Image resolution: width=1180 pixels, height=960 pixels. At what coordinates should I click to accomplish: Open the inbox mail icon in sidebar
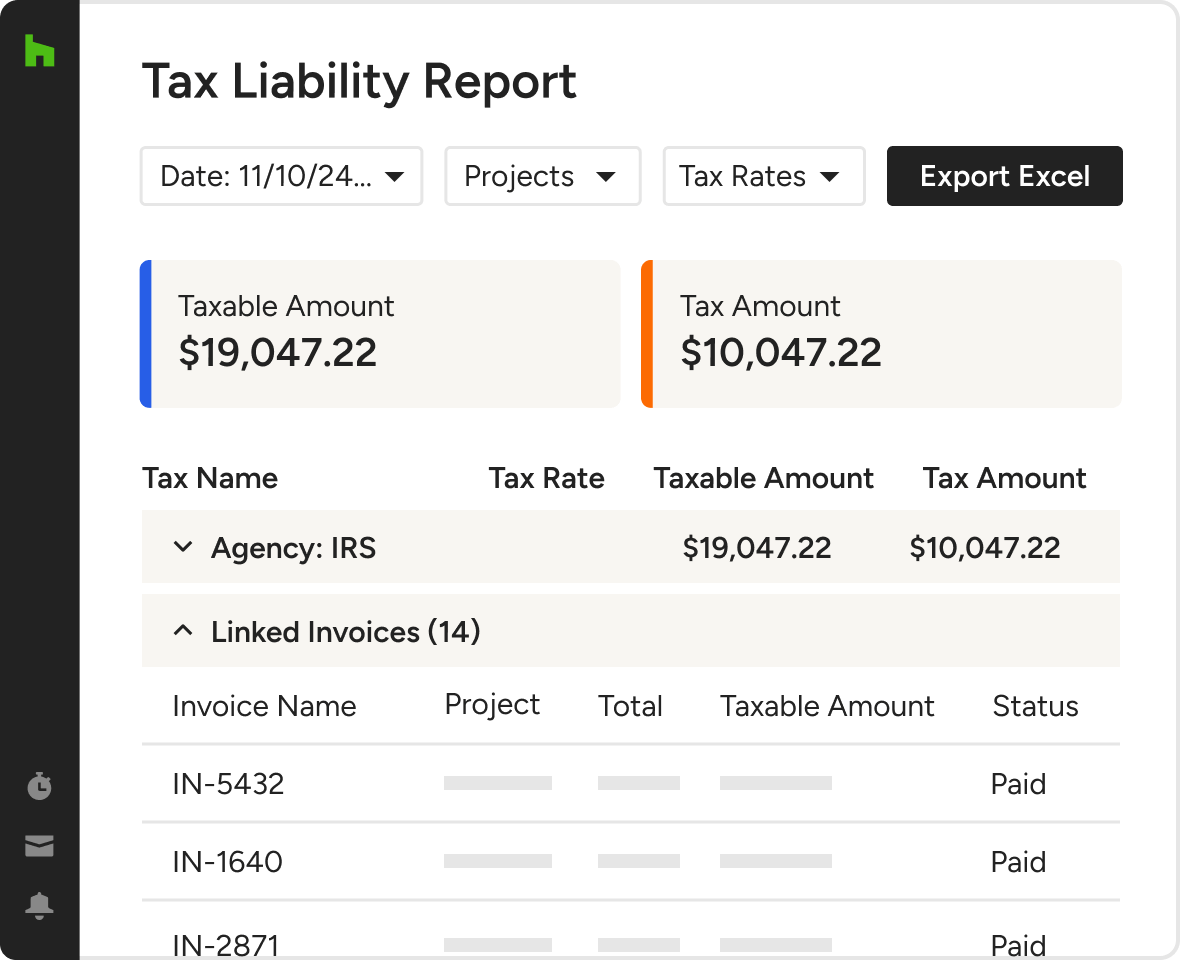tap(39, 847)
